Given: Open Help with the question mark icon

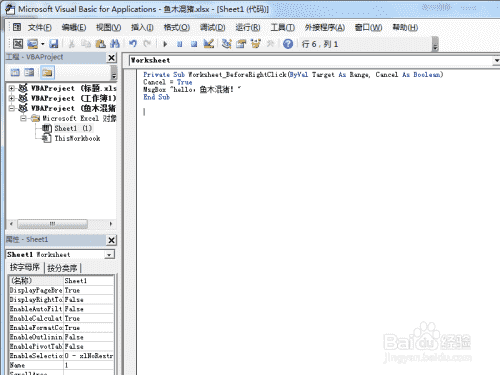Looking at the screenshot, I should [288, 44].
